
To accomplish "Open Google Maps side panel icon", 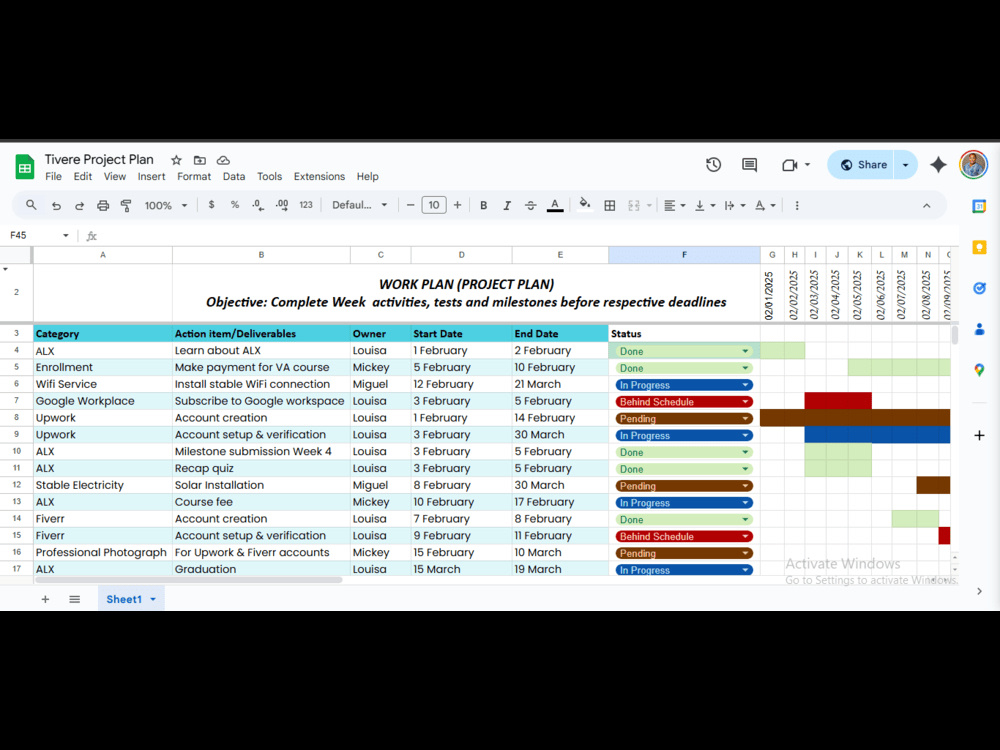I will pos(979,370).
